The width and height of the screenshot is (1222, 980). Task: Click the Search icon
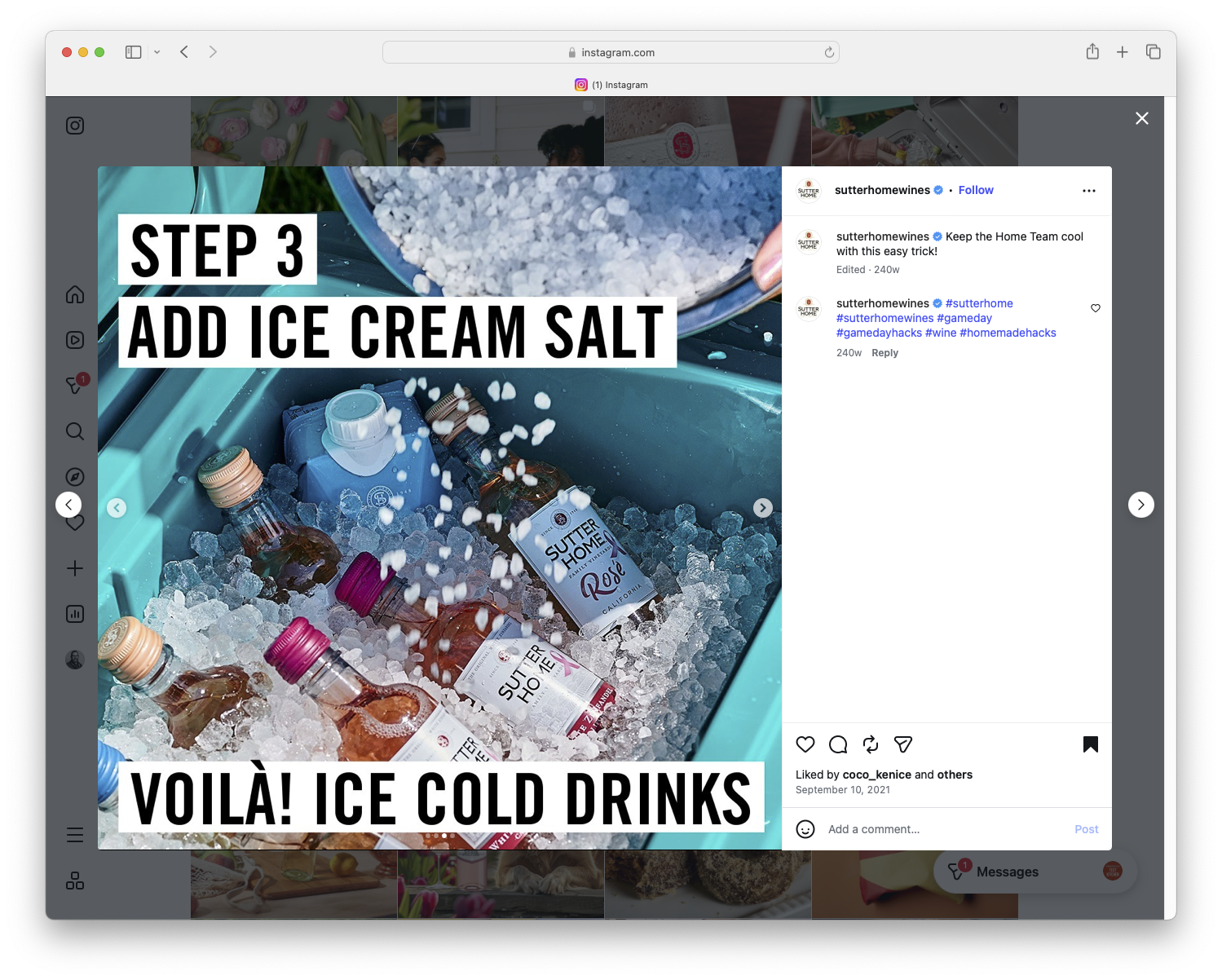pos(74,431)
